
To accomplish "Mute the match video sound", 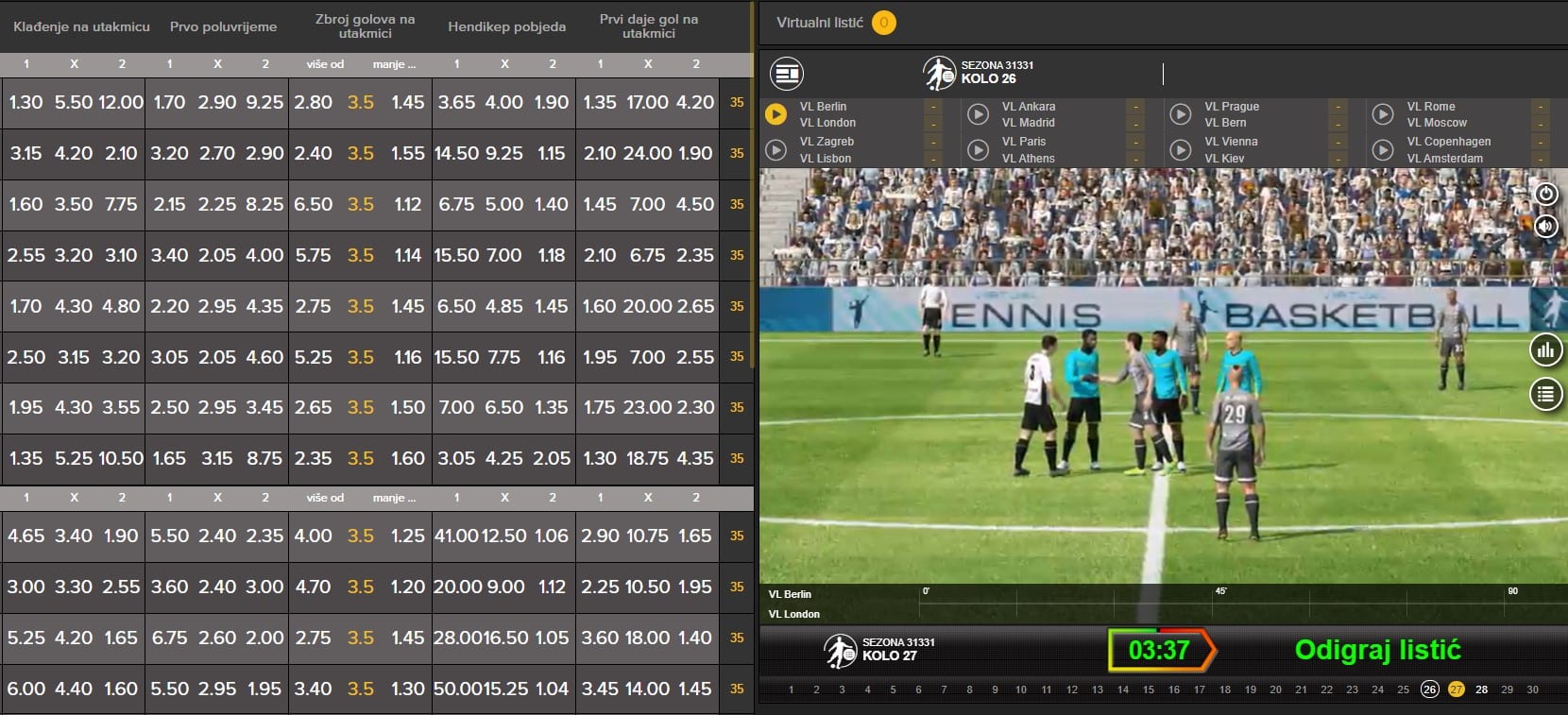I will coord(1545,226).
